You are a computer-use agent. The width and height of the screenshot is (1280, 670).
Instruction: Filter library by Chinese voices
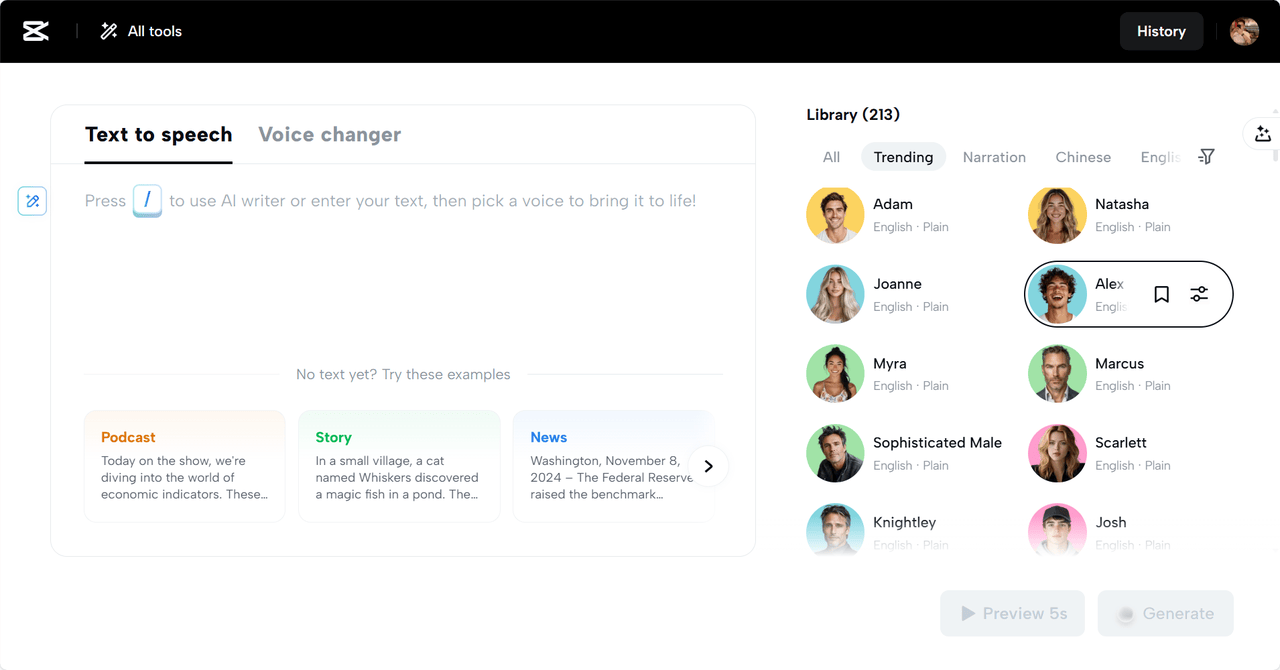1083,157
